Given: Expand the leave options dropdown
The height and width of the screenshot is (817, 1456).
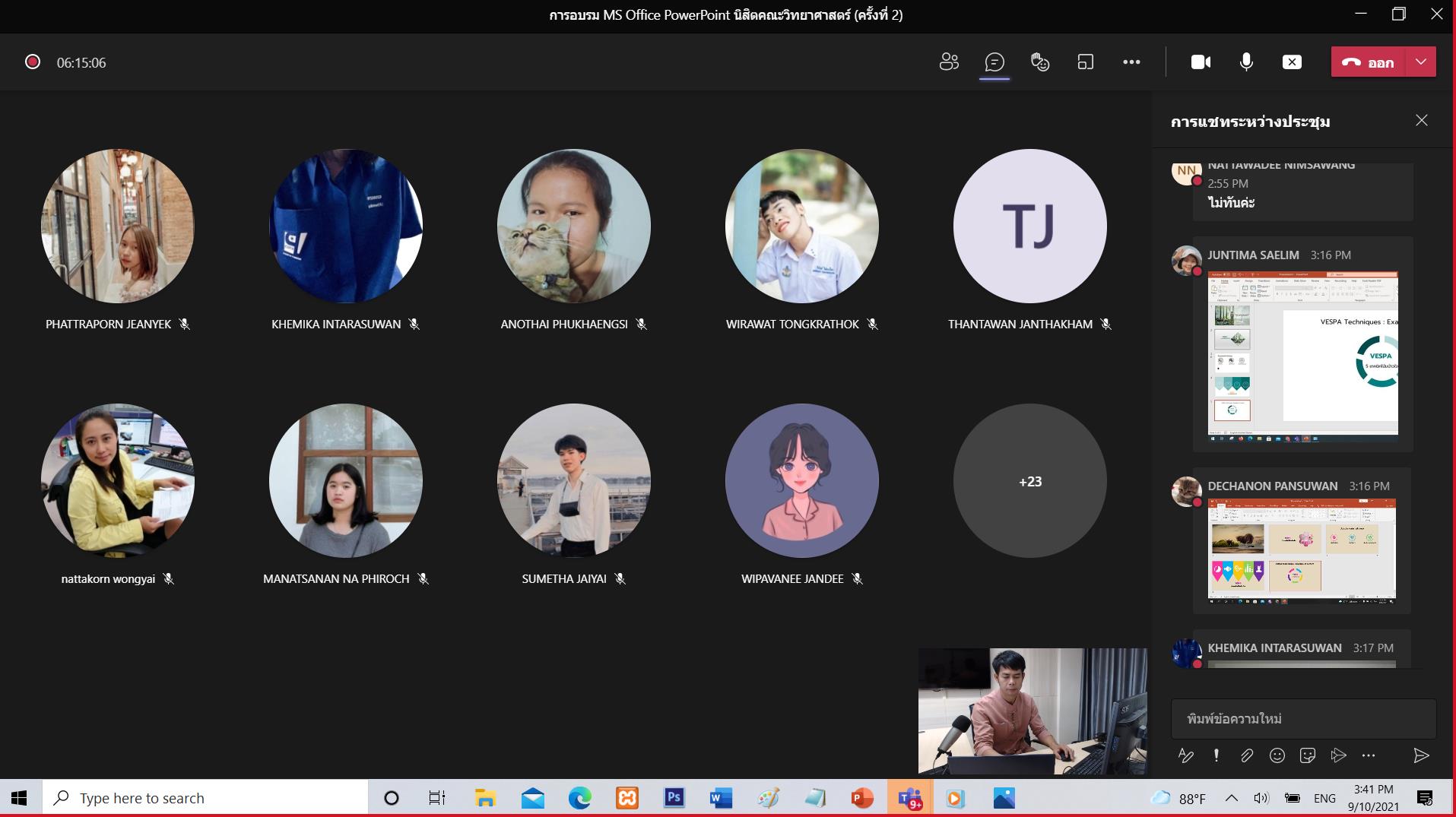Looking at the screenshot, I should (1421, 62).
